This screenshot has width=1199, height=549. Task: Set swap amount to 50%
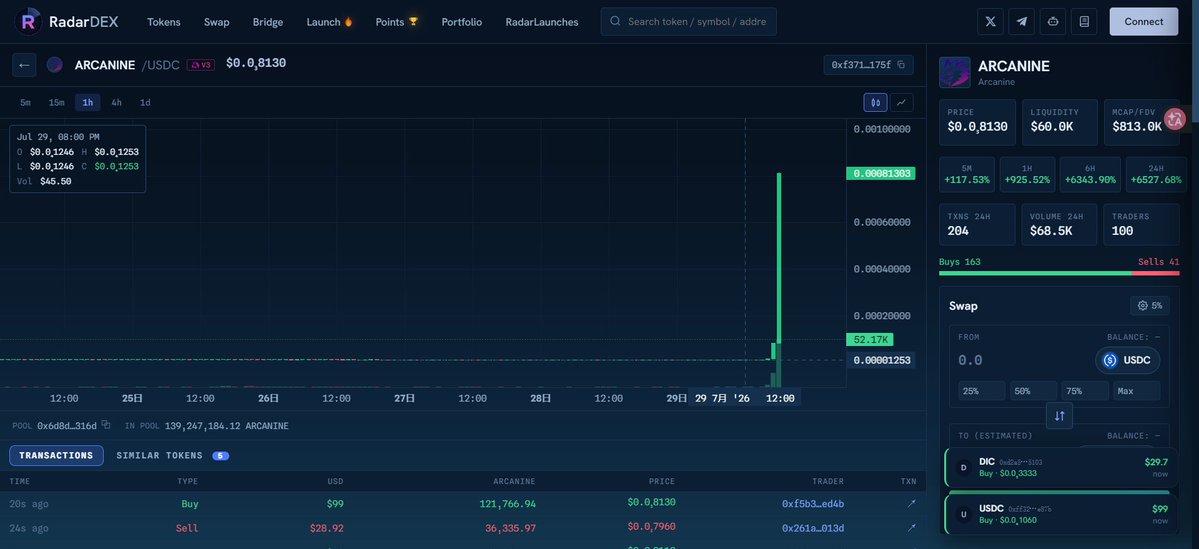1033,391
